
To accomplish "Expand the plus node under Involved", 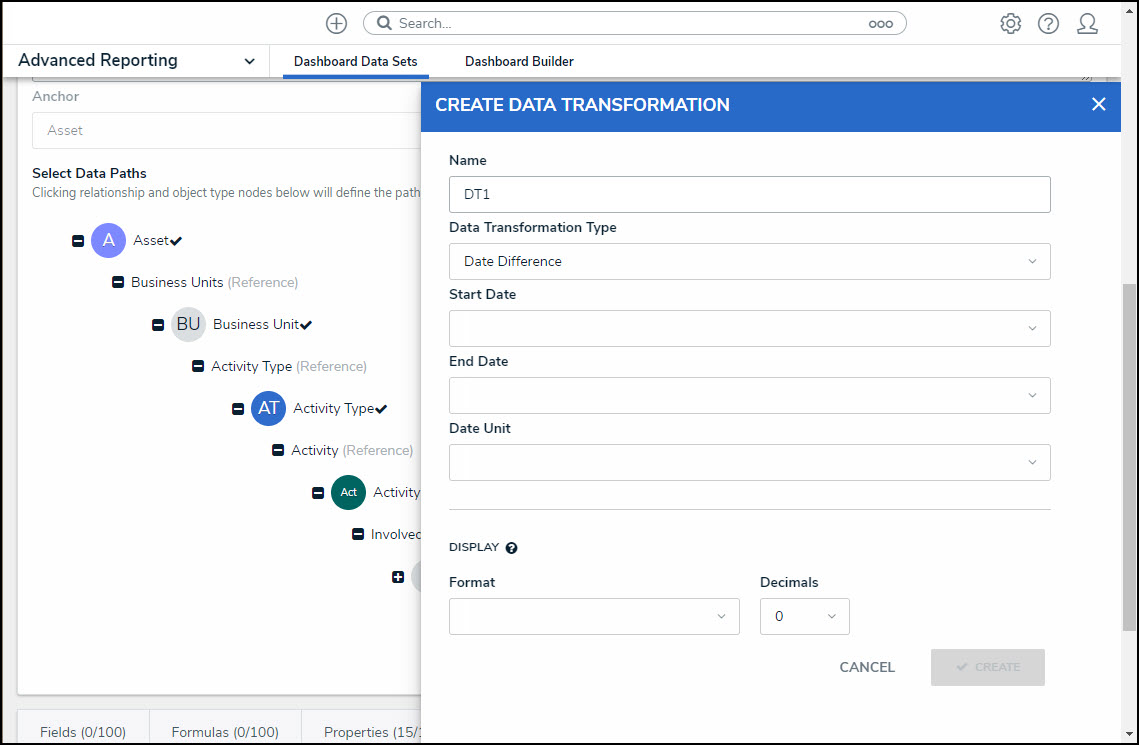I will [398, 577].
